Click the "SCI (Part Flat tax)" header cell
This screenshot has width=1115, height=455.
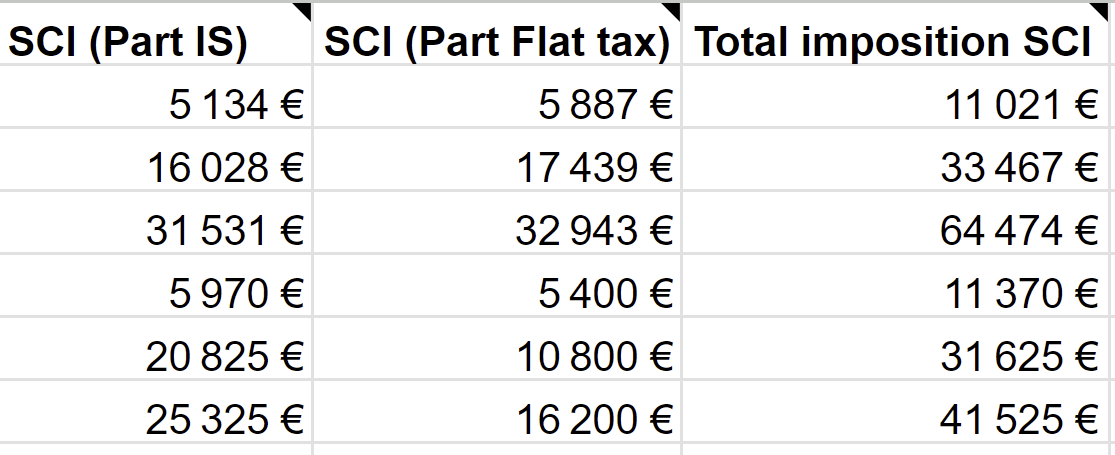click(x=497, y=42)
